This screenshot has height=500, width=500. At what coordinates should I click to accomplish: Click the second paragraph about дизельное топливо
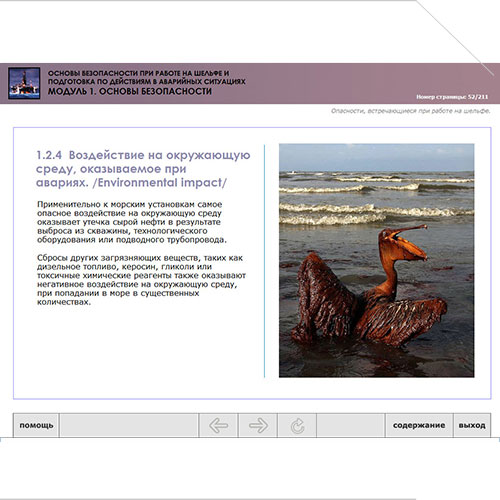(x=141, y=280)
